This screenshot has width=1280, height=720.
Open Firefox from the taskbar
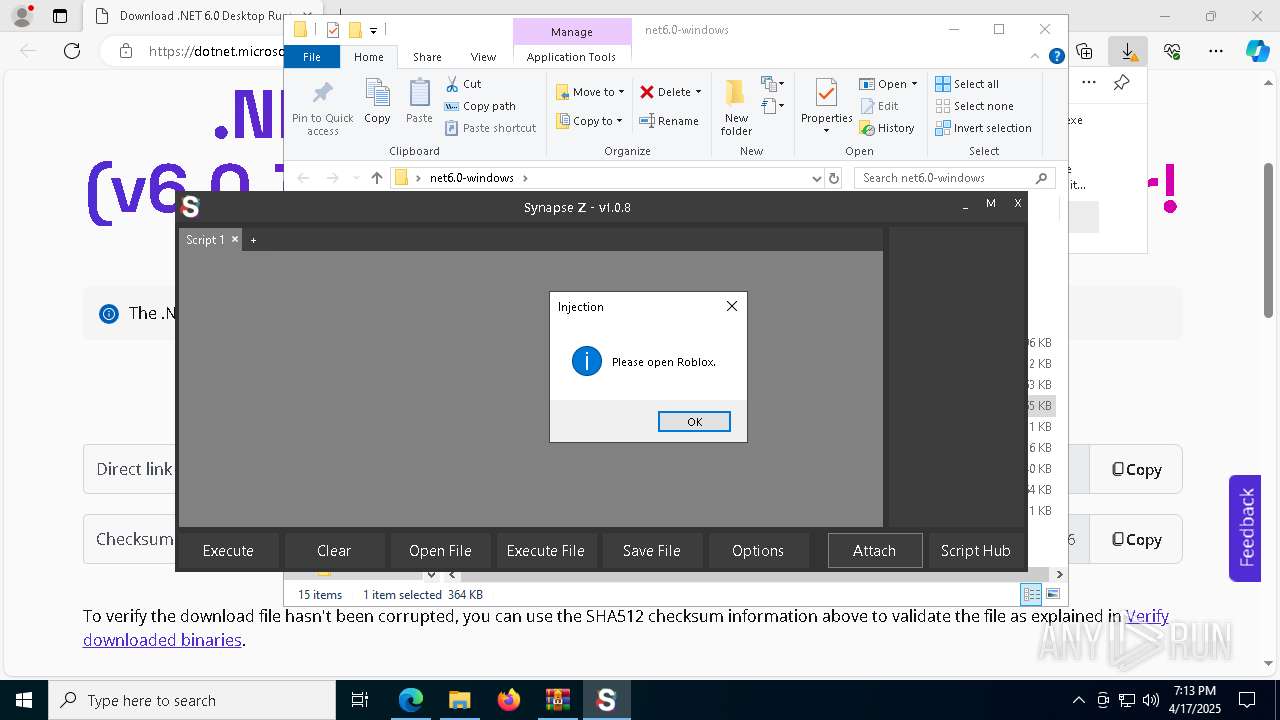[x=509, y=700]
